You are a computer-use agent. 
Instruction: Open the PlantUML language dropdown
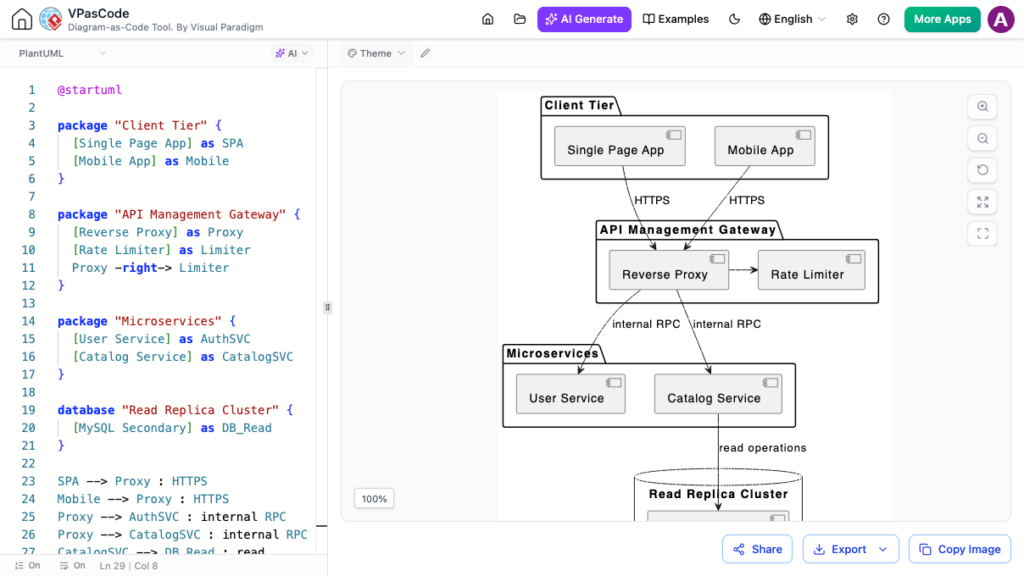[62, 54]
